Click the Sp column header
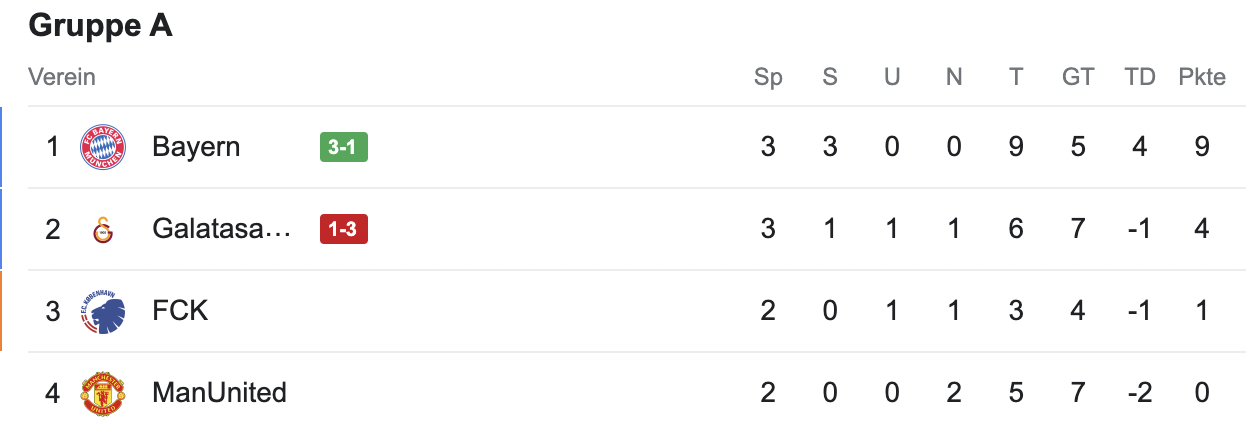The image size is (1246, 432). pos(768,77)
